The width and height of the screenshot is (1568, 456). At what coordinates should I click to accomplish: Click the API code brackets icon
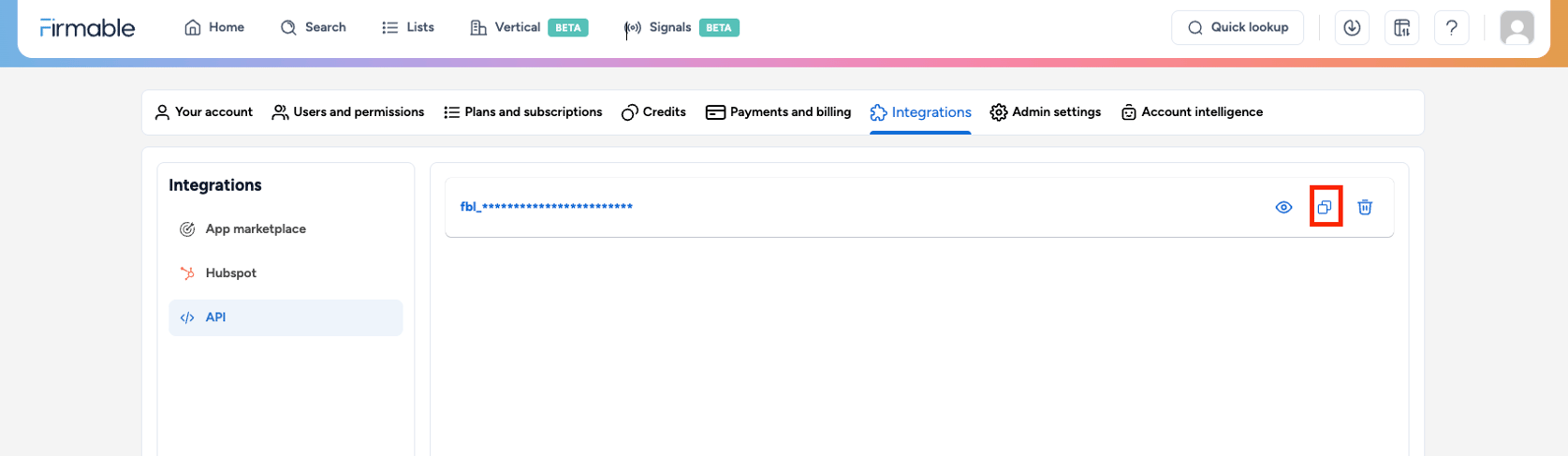(187, 317)
